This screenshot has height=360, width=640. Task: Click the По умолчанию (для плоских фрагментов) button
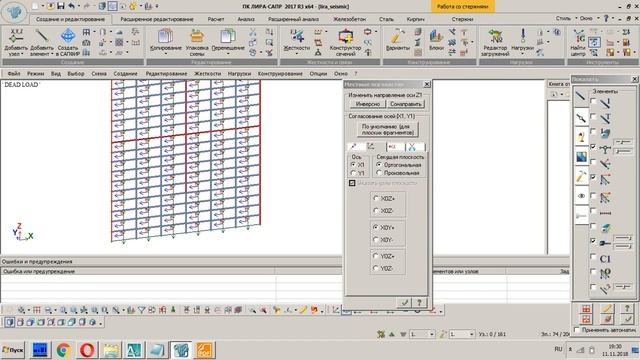(x=388, y=129)
